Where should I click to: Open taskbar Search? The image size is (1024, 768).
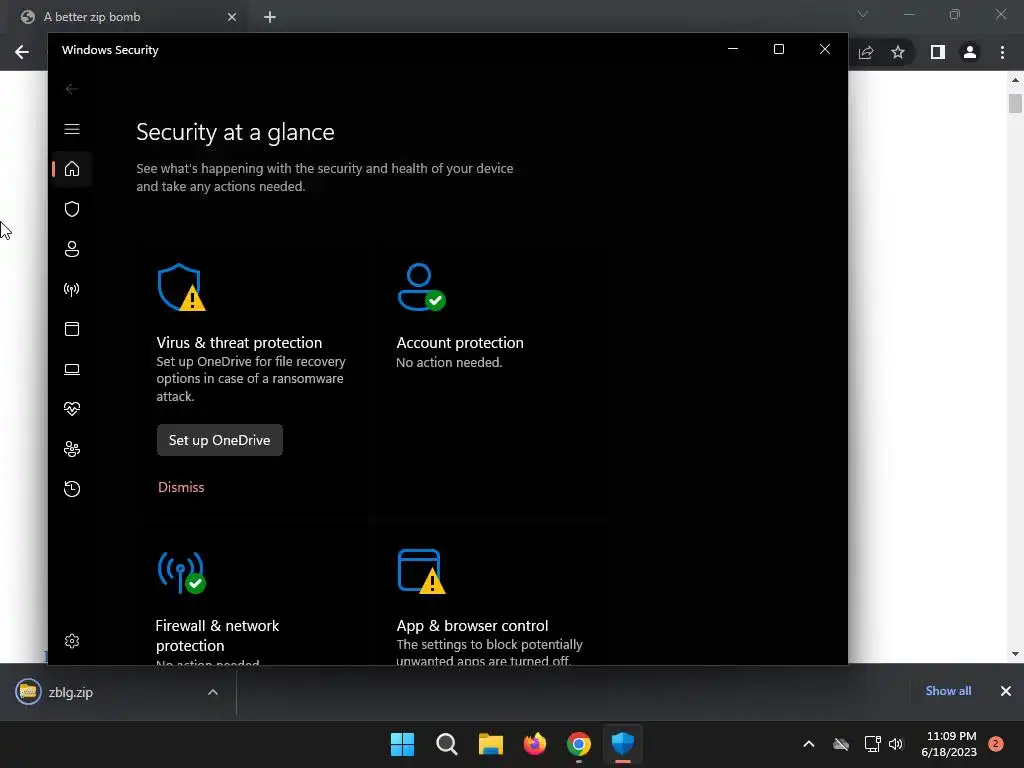coord(447,744)
